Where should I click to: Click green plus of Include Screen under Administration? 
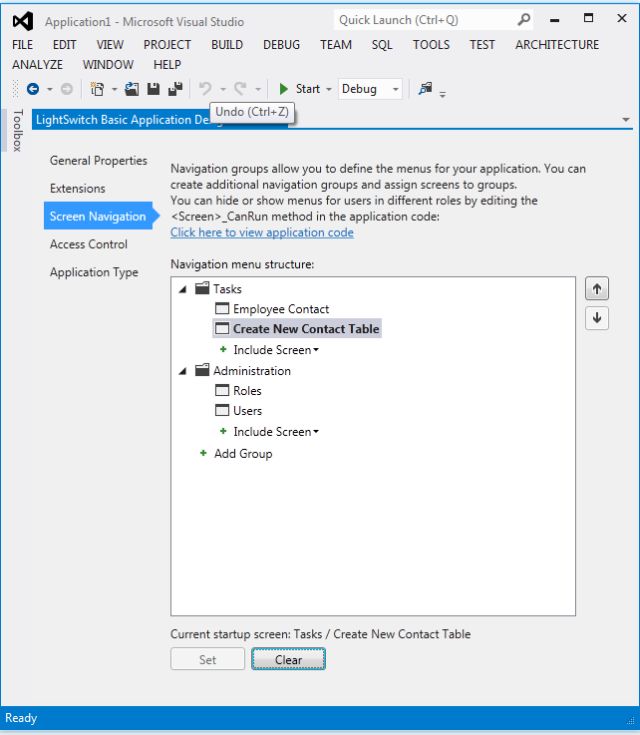click(x=223, y=431)
